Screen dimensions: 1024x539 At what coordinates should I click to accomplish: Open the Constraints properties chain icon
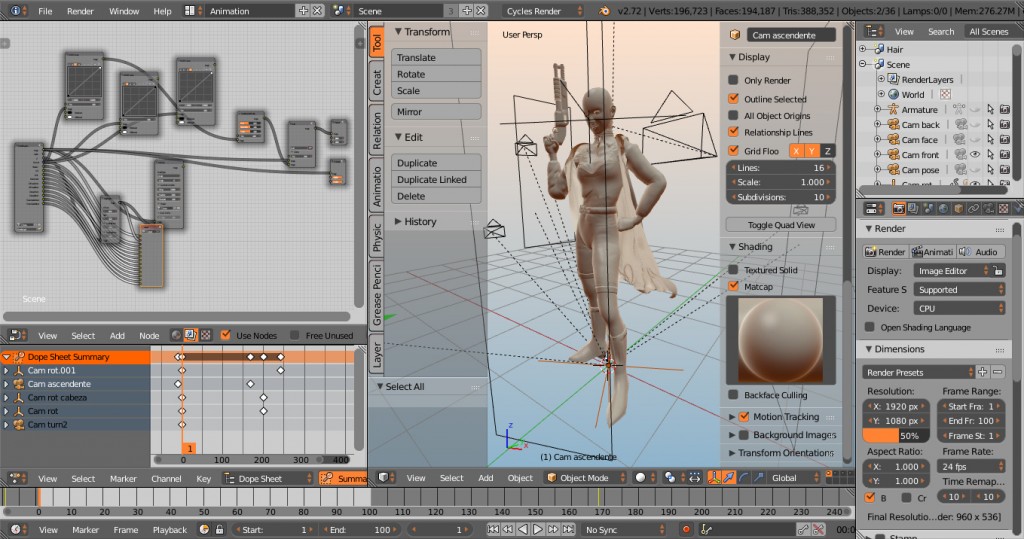[x=973, y=208]
